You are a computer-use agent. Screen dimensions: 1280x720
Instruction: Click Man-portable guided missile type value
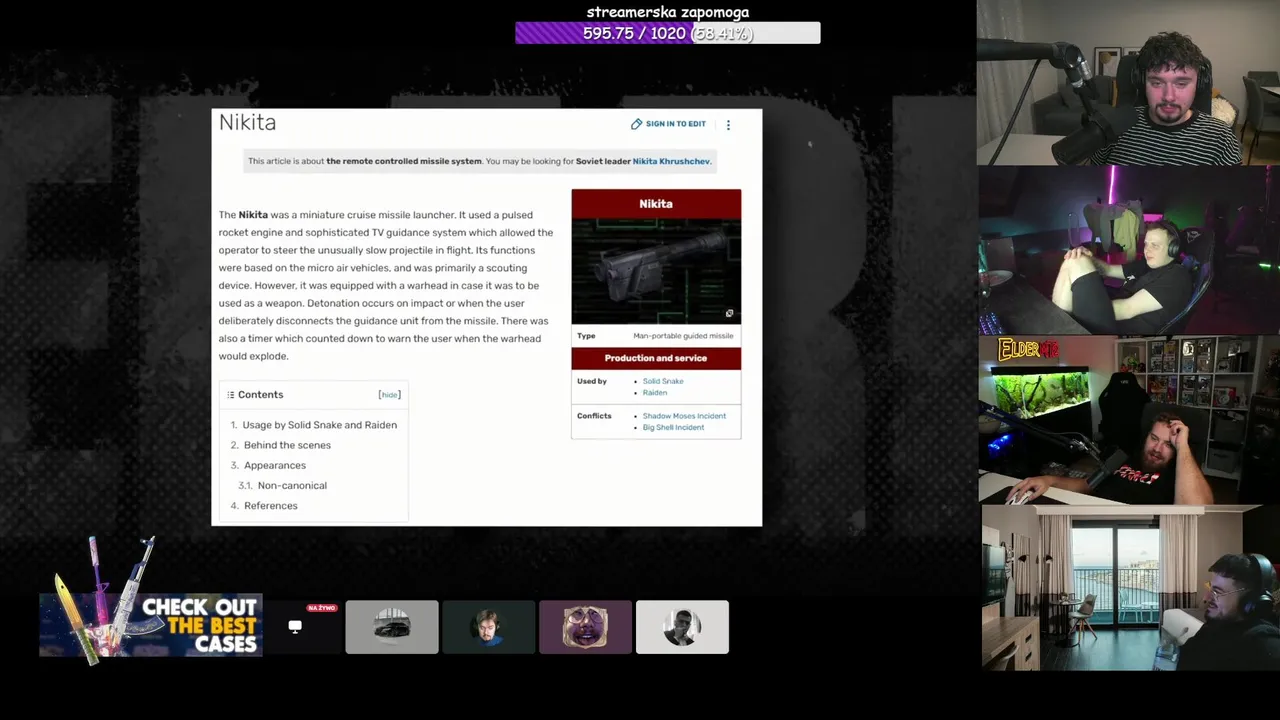(x=683, y=336)
